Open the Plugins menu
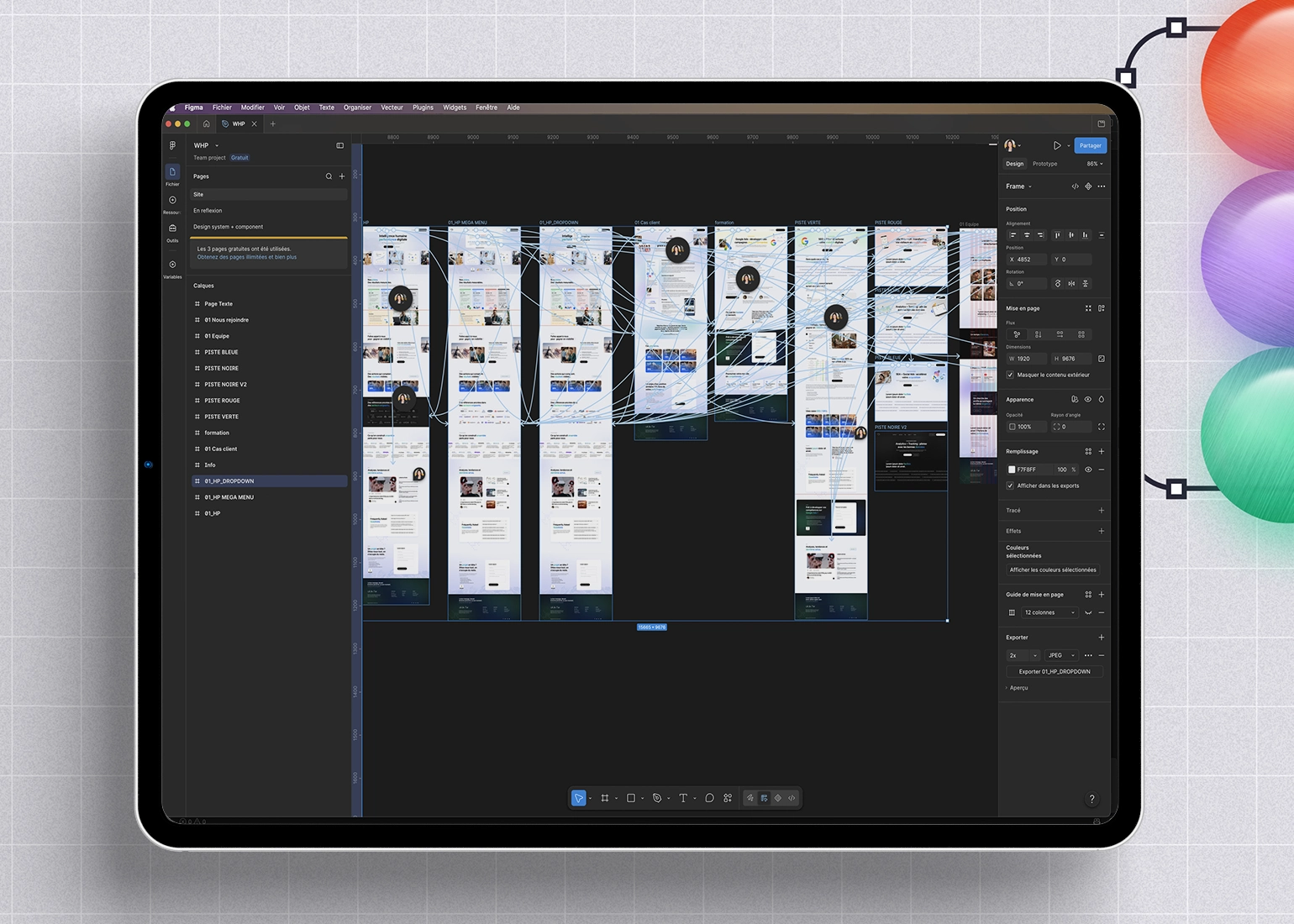Screen dimensions: 1294x924 pos(423,108)
